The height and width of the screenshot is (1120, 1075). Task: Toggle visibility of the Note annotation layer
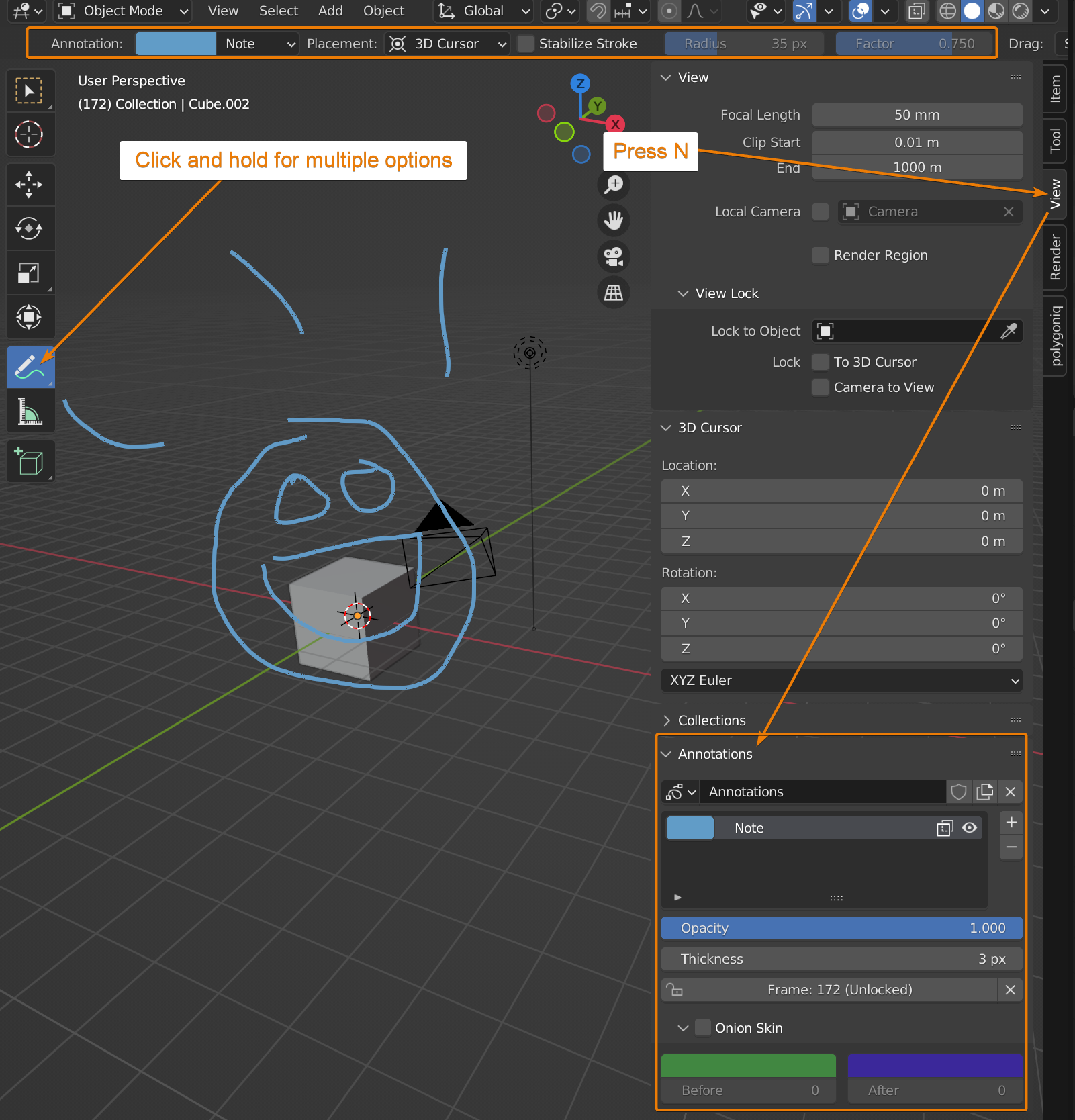[969, 828]
